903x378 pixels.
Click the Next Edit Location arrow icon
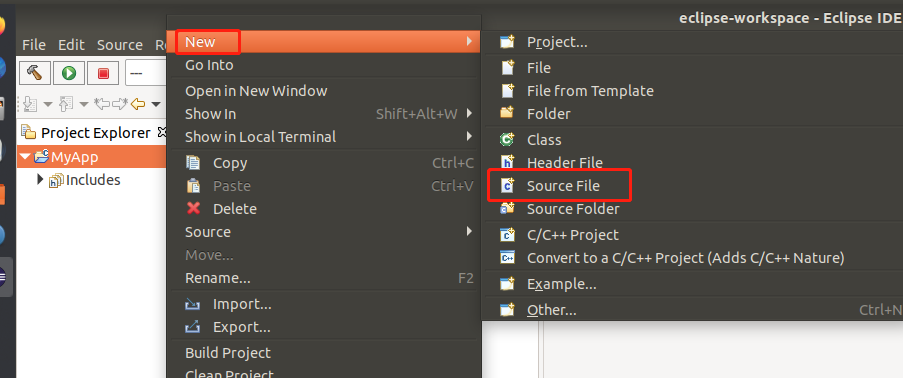coord(120,104)
